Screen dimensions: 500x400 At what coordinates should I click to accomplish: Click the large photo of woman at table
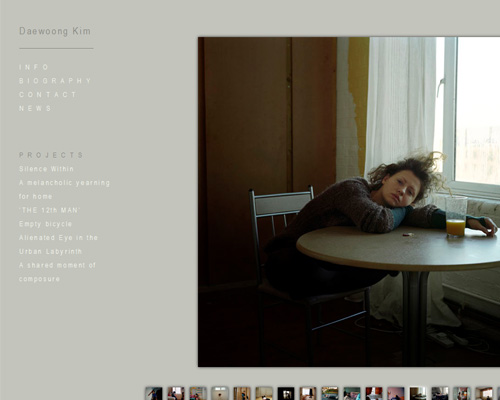tap(349, 202)
